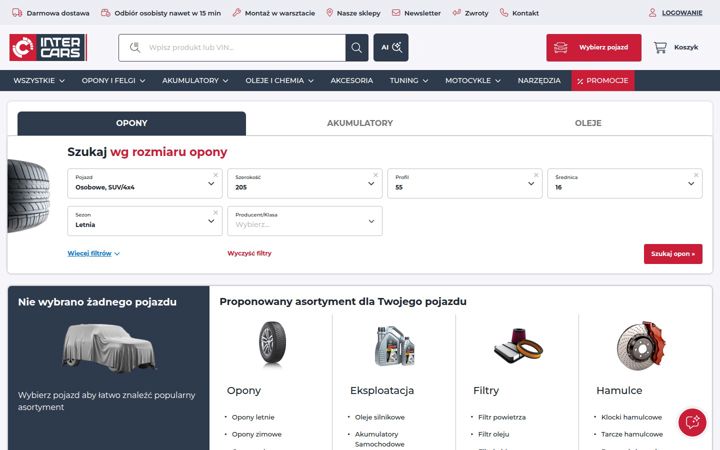Clear the Szerokość value with its X
This screenshot has width=720, height=450.
point(376,175)
